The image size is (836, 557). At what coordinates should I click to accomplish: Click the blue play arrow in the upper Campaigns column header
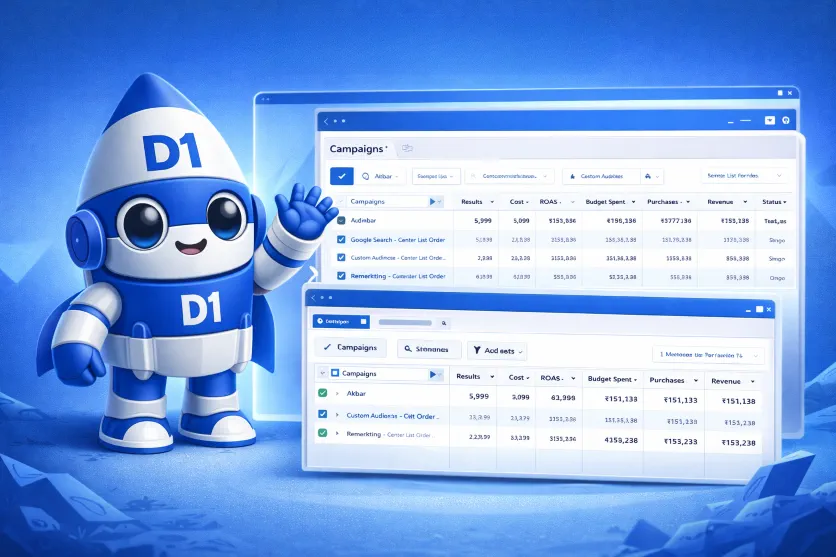pos(432,201)
